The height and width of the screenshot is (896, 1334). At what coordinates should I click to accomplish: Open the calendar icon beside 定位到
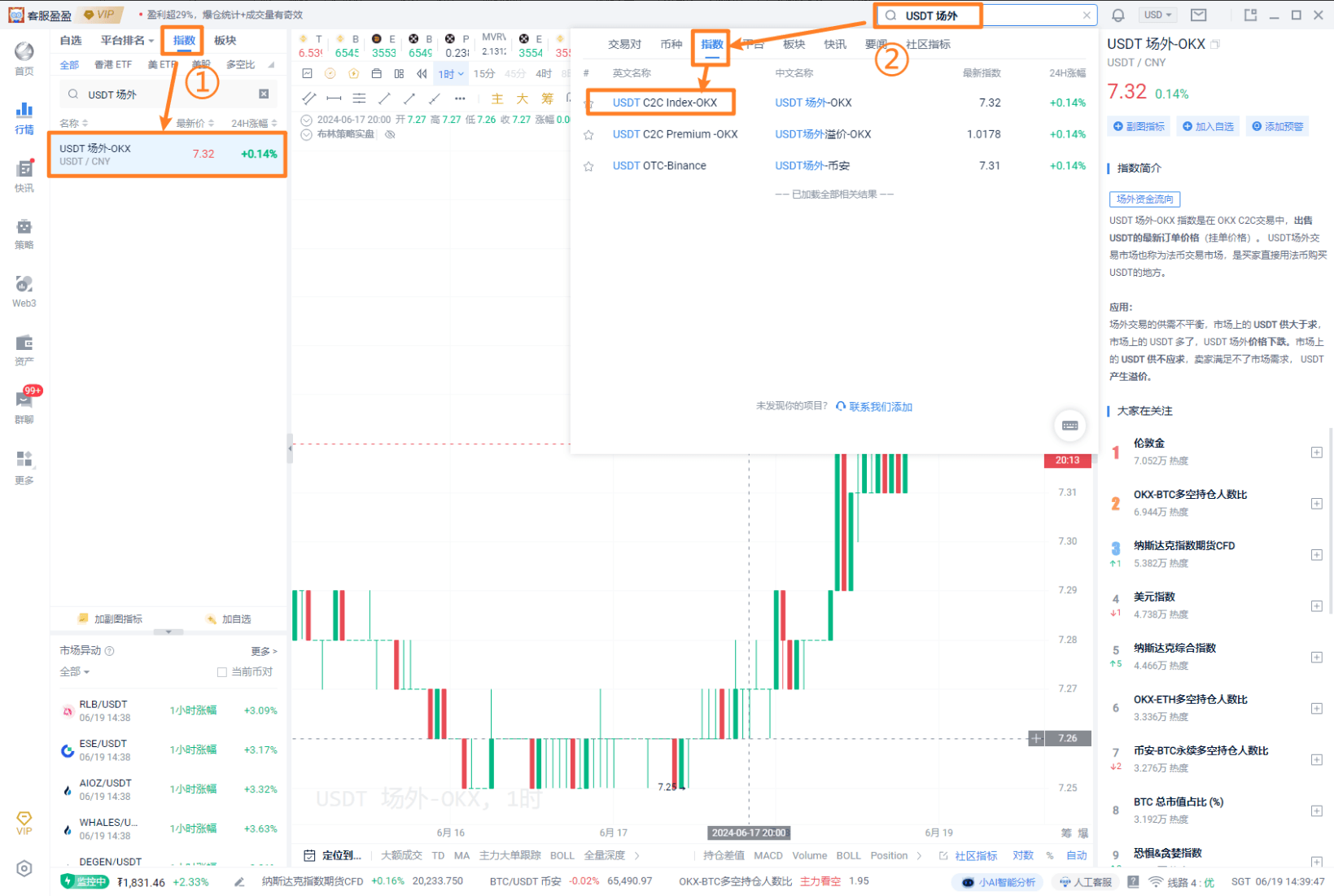(309, 855)
